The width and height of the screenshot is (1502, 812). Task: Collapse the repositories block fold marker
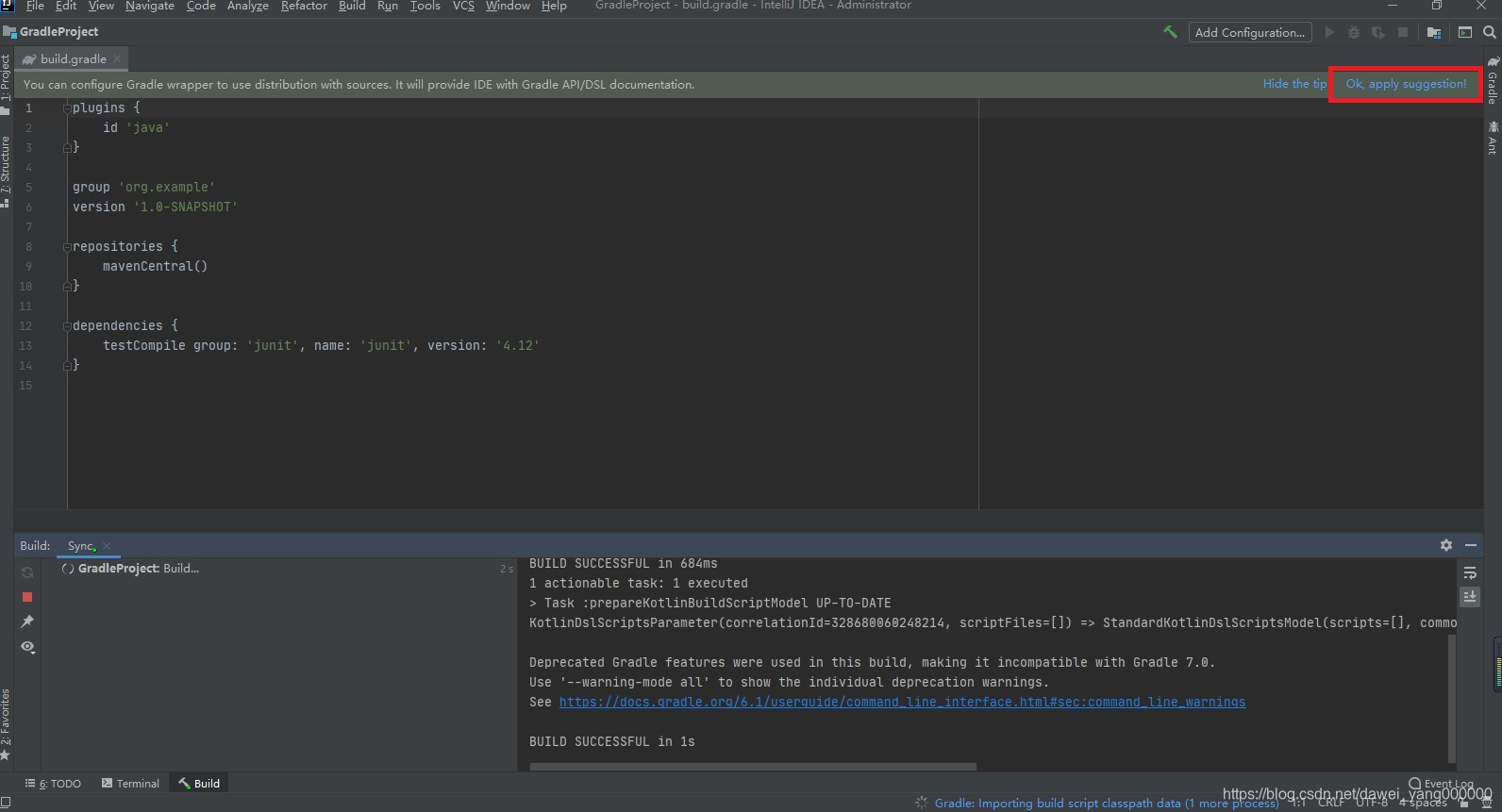[x=67, y=247]
